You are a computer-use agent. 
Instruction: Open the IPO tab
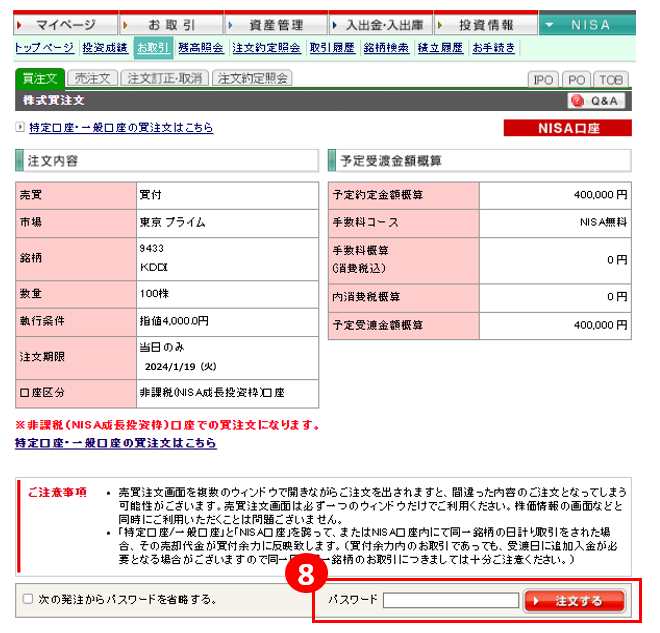point(543,80)
